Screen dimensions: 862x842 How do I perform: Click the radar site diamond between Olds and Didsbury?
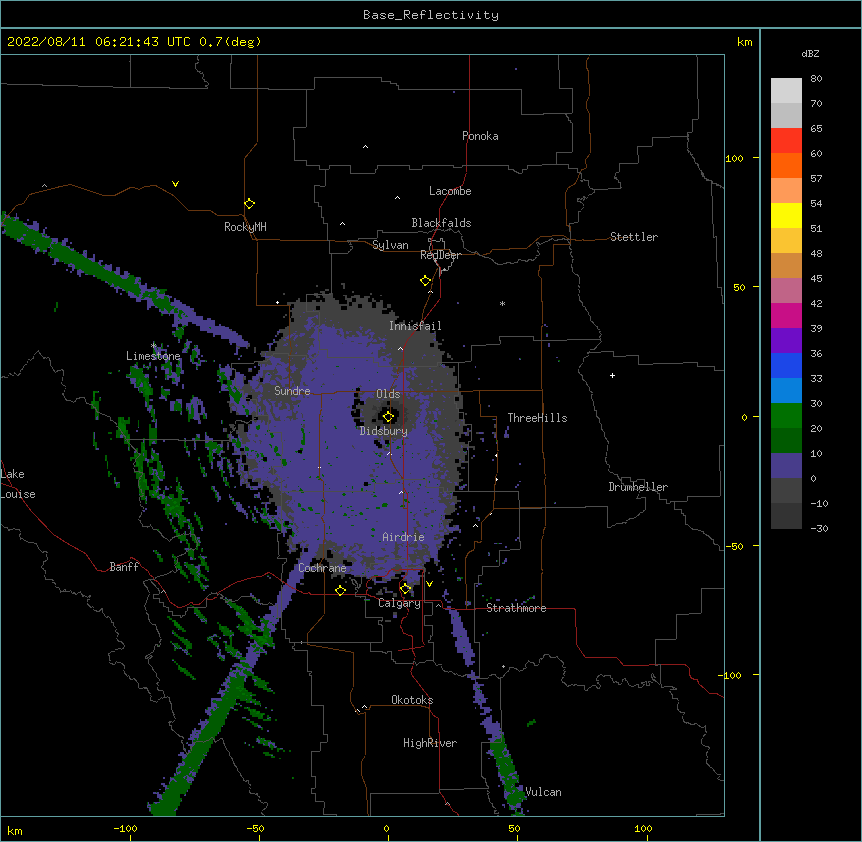coord(389,417)
